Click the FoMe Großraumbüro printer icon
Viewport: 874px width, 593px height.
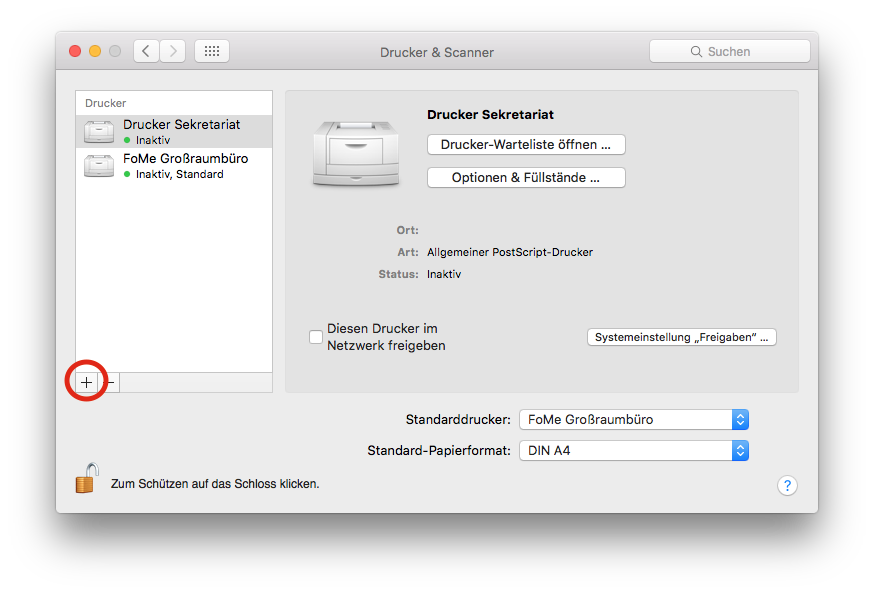point(99,166)
